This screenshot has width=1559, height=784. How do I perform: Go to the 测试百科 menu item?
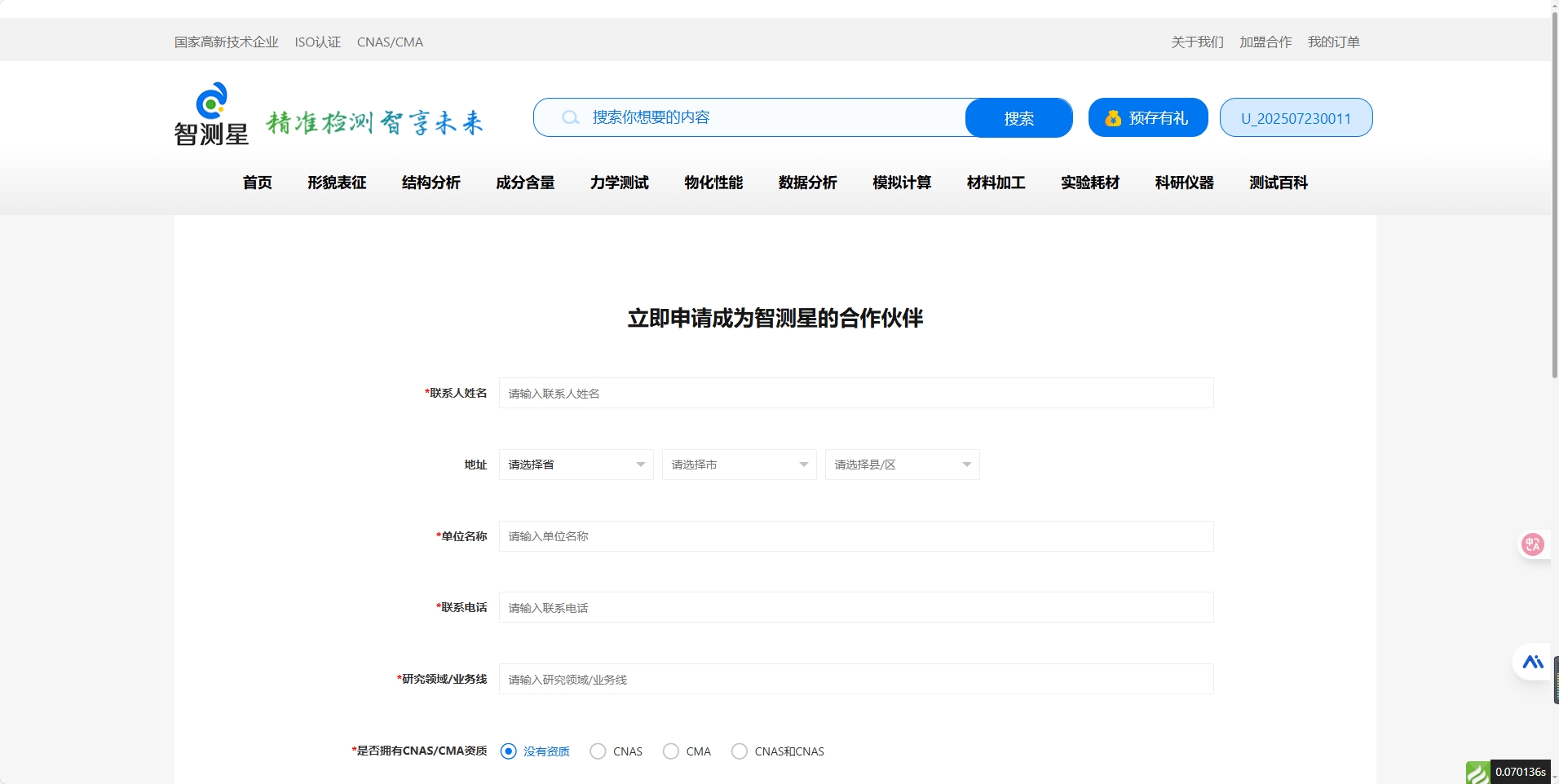click(x=1278, y=183)
